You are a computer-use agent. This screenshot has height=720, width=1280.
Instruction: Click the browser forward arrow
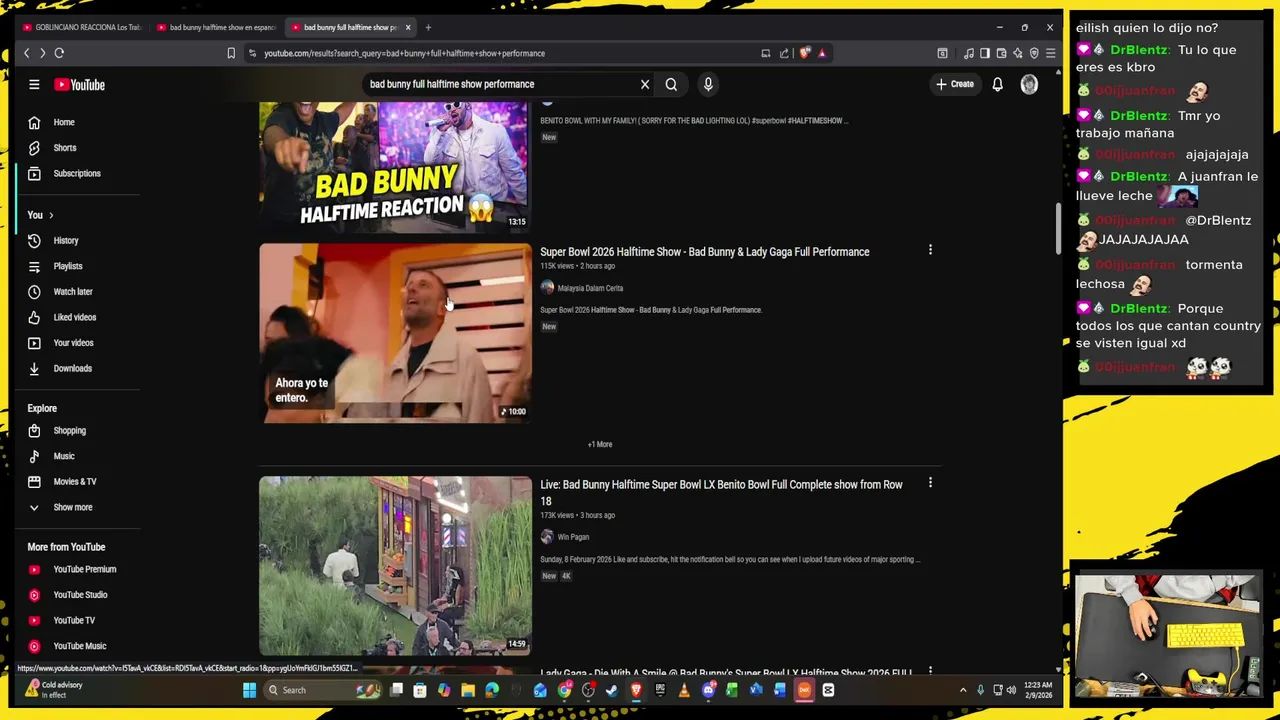tap(42, 53)
